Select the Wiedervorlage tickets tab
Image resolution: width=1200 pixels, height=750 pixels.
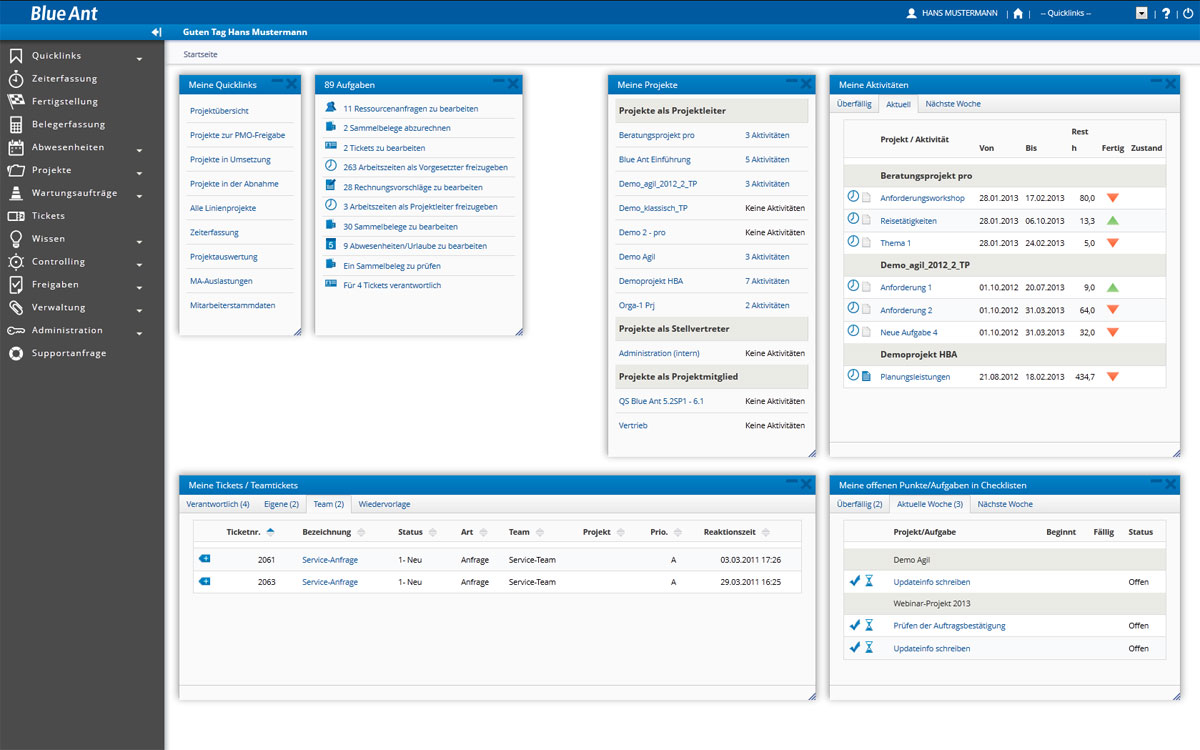click(384, 504)
